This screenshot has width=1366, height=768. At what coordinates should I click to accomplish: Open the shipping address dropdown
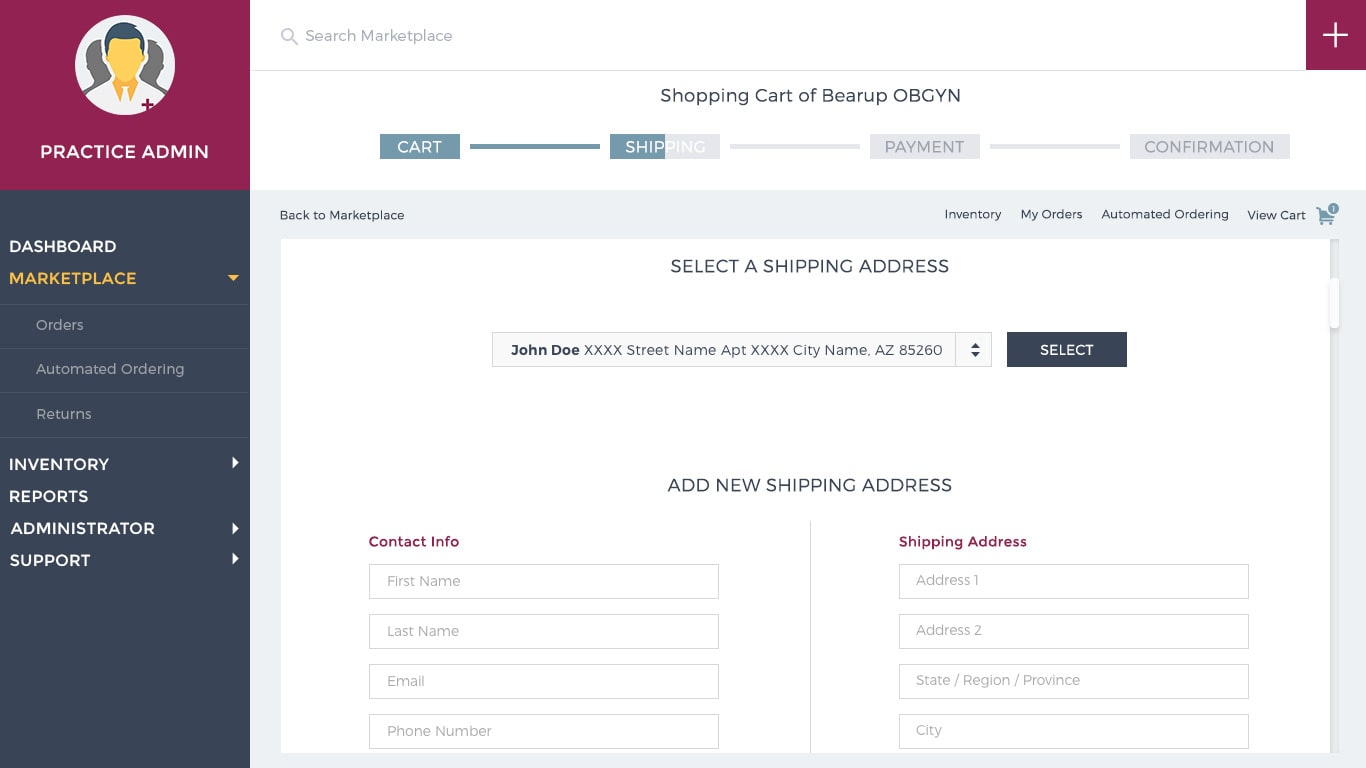click(x=973, y=350)
